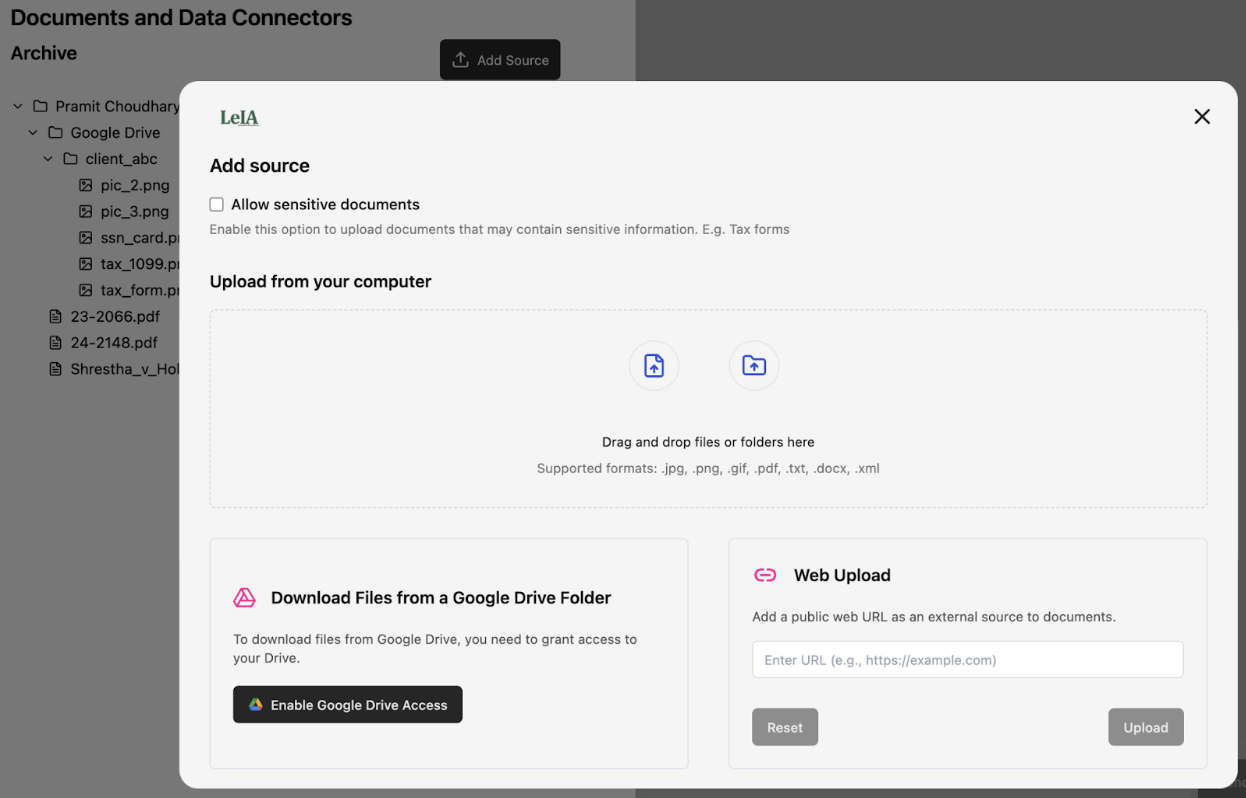Click the document icon beside Shrestha_v_Hol file
This screenshot has width=1246, height=798.
pyautogui.click(x=56, y=369)
